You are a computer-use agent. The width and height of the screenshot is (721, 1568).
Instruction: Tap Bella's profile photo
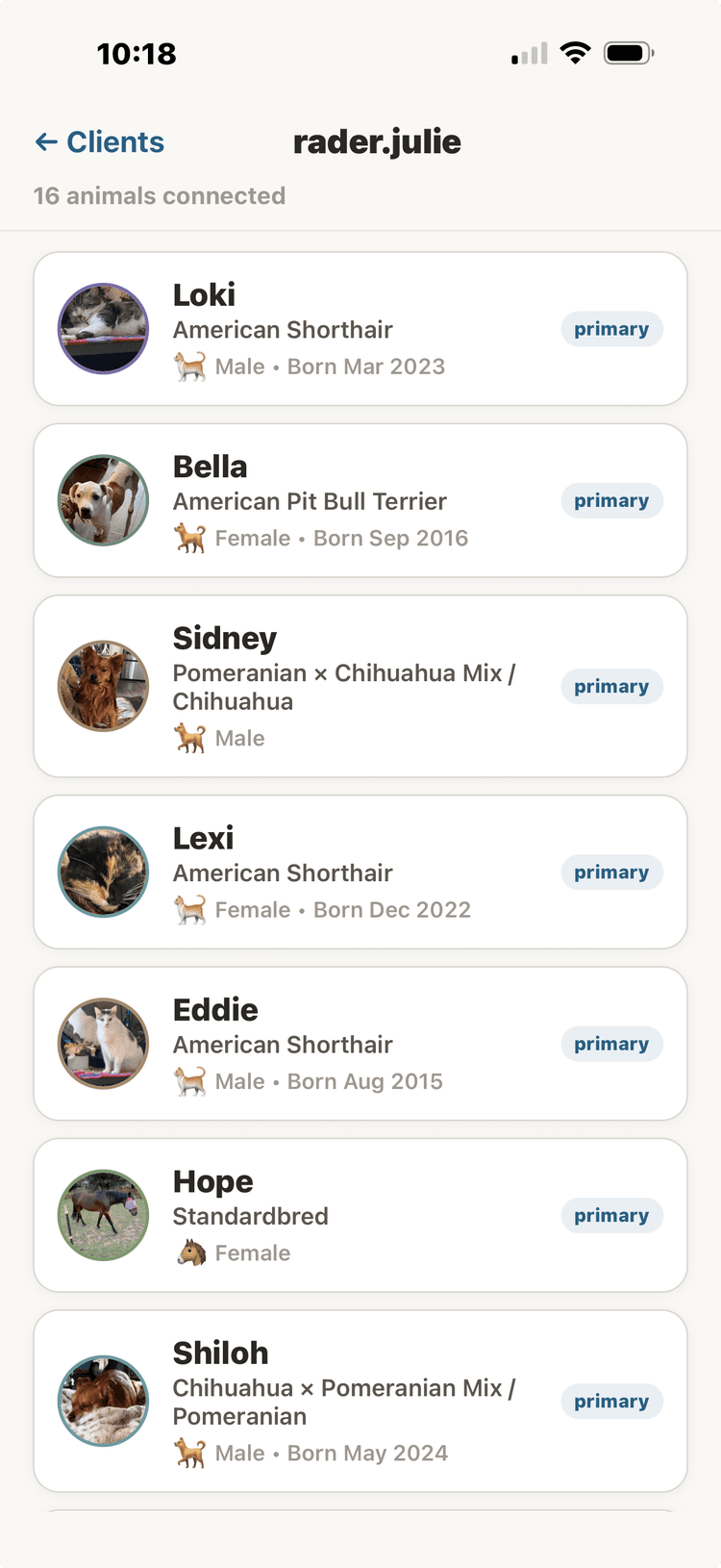[103, 500]
